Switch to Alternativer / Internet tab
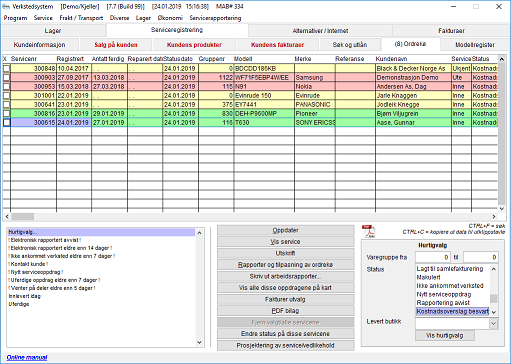This screenshot has width=511, height=364. [320, 31]
